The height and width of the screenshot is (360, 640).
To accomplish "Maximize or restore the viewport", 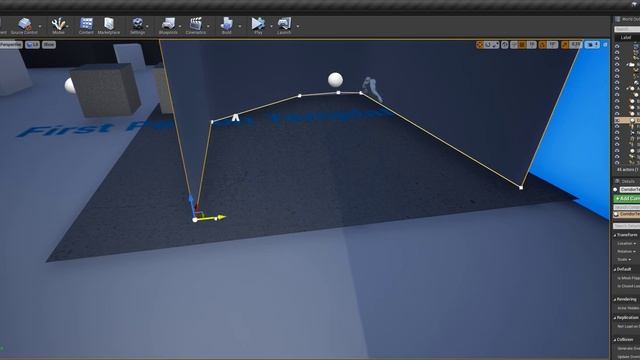I will tap(605, 45).
